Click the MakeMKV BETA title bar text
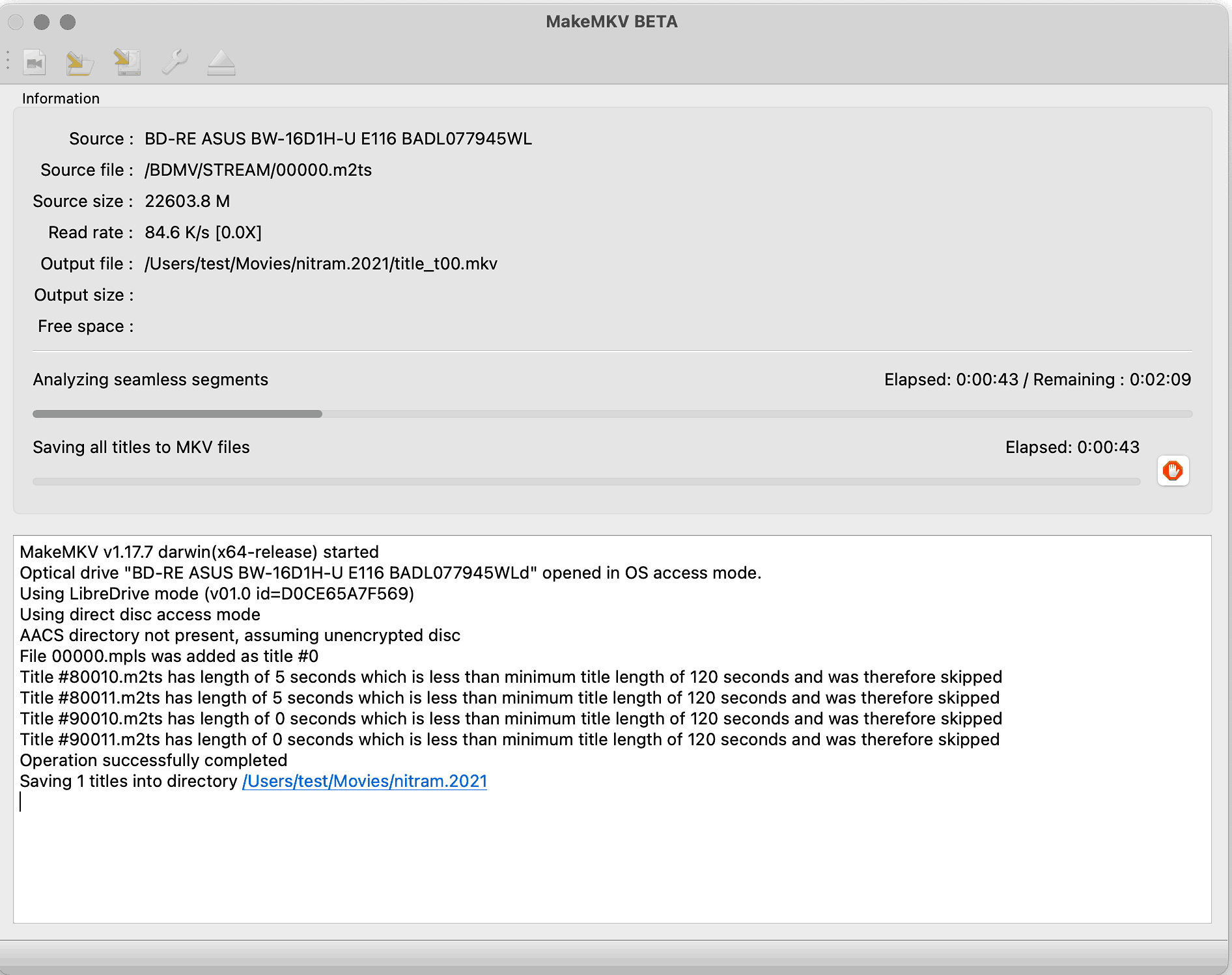Screen dimensions: 1232x975 coord(611,22)
